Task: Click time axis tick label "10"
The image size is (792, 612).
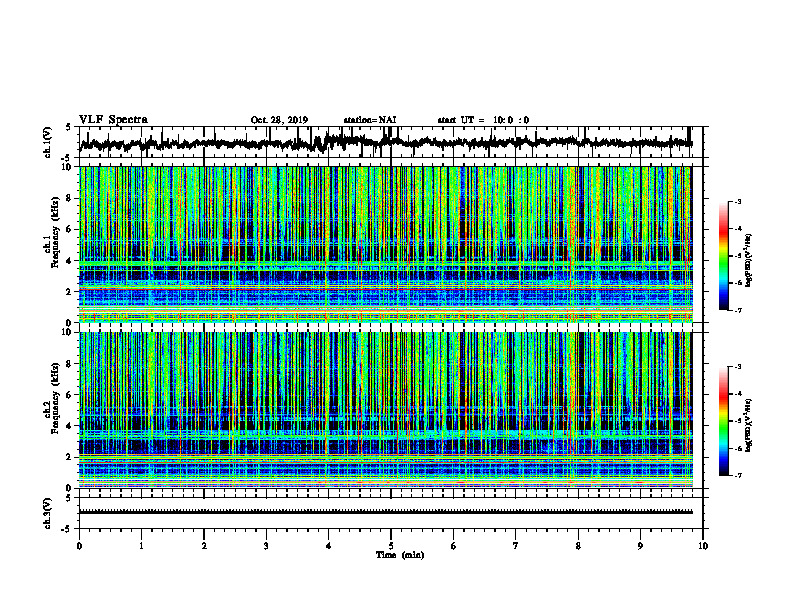Action: (703, 546)
